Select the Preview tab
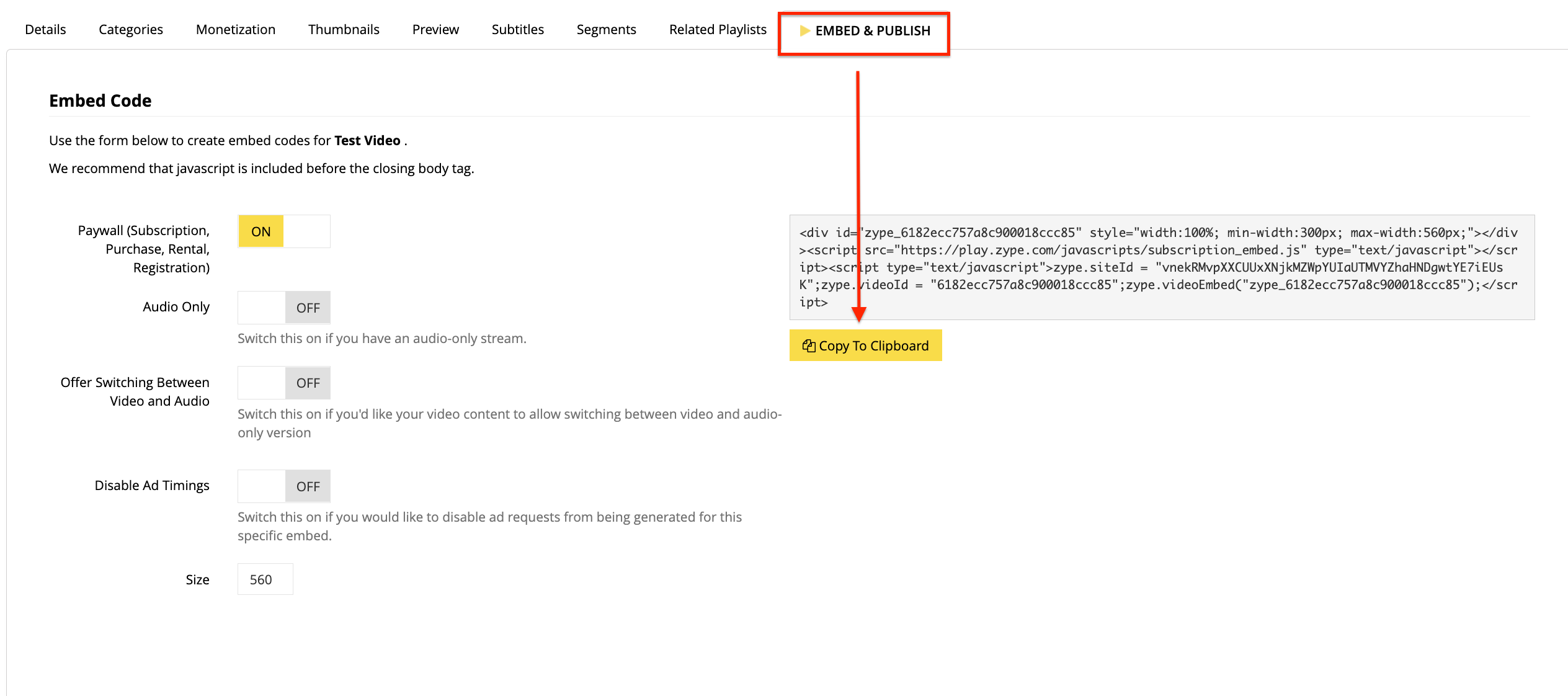This screenshot has width=1568, height=696. click(x=435, y=29)
